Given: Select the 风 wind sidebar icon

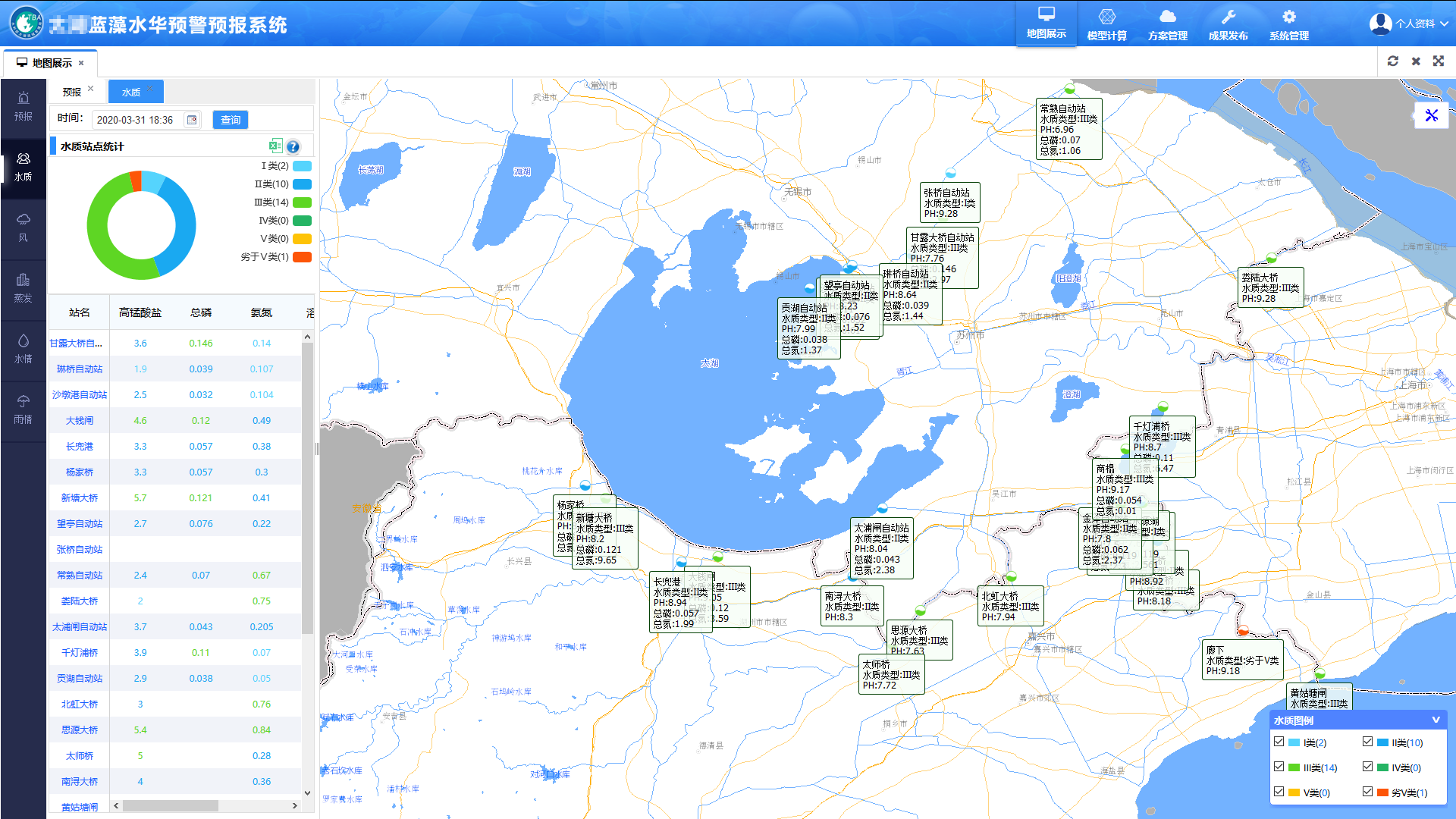Looking at the screenshot, I should (x=24, y=220).
